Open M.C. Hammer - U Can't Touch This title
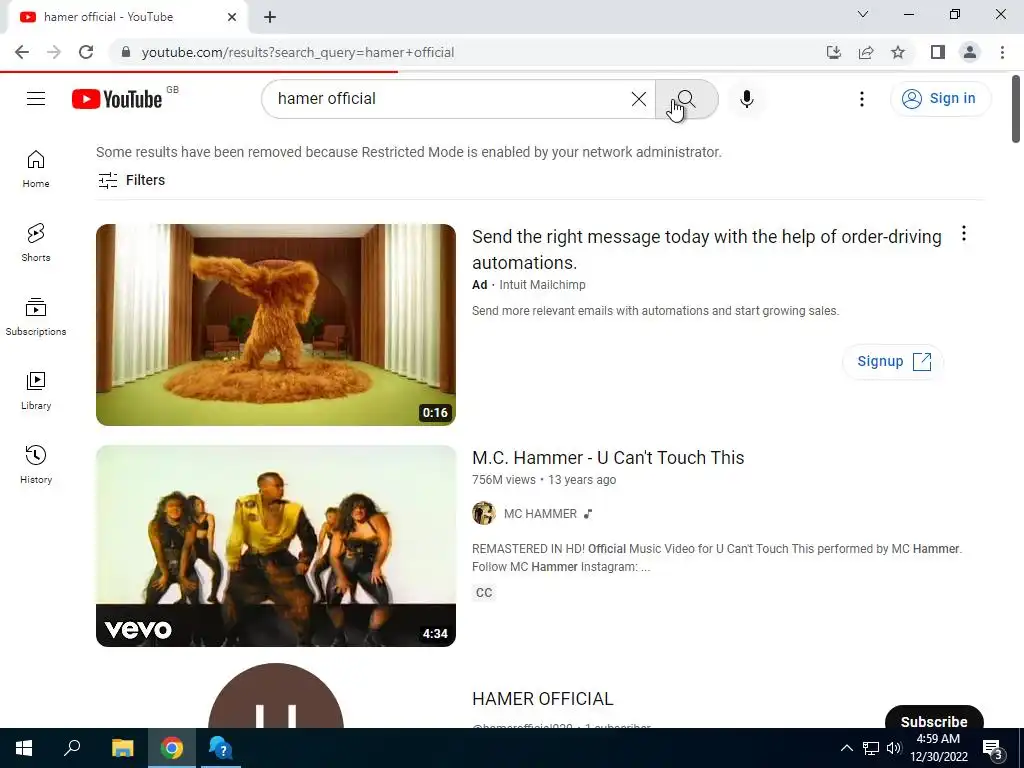1024x768 pixels. coord(608,458)
